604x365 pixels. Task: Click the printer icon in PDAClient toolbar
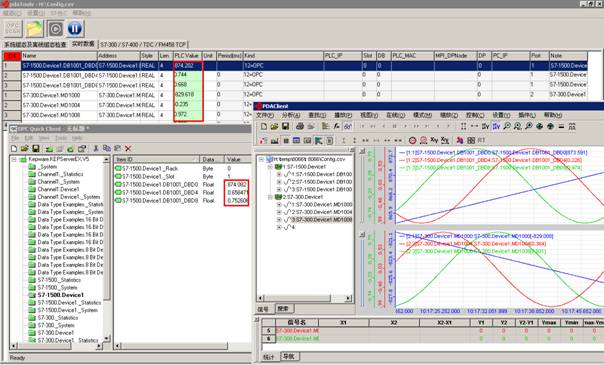pyautogui.click(x=300, y=126)
